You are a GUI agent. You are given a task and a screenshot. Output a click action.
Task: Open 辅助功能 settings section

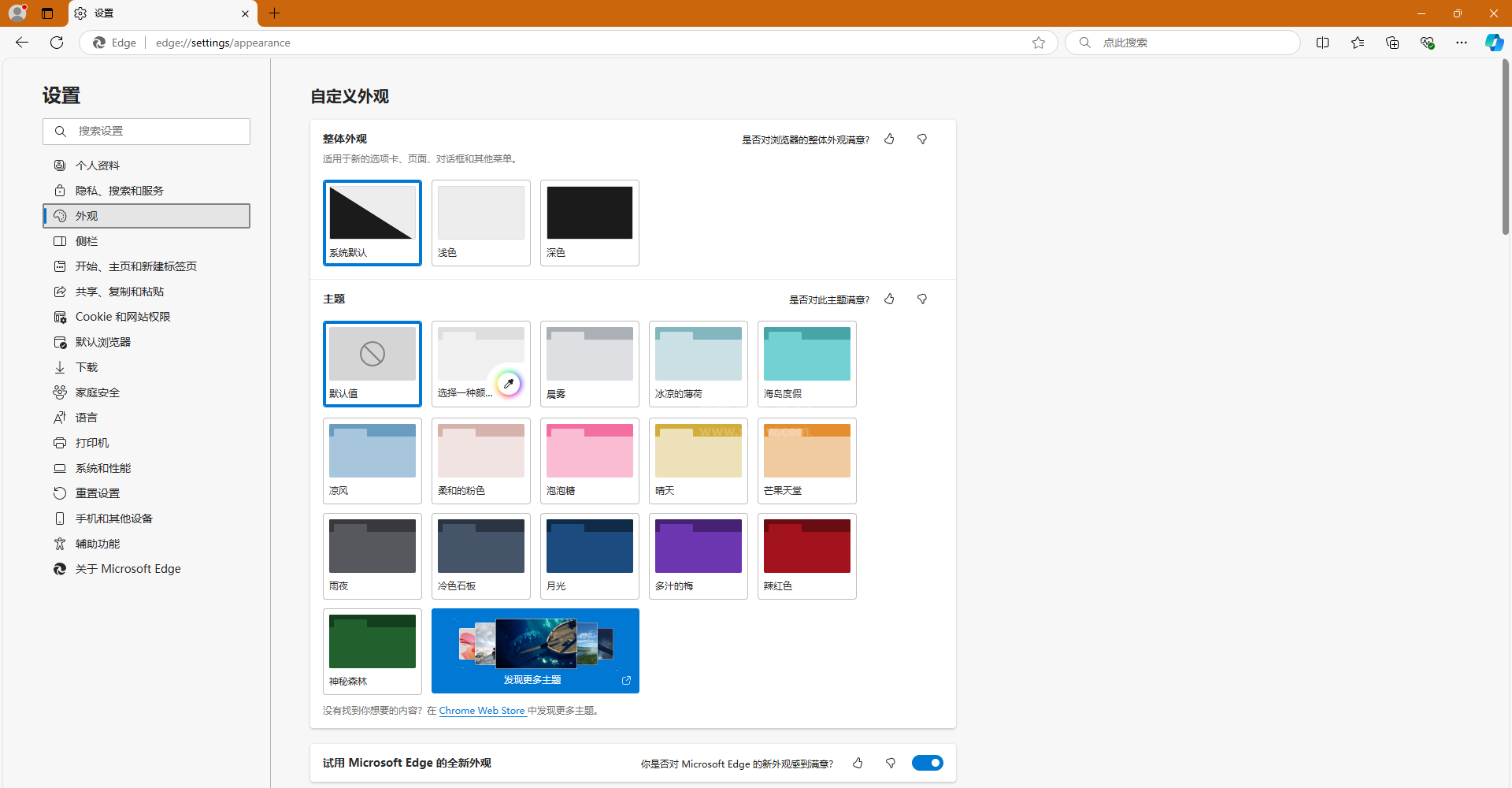146,544
